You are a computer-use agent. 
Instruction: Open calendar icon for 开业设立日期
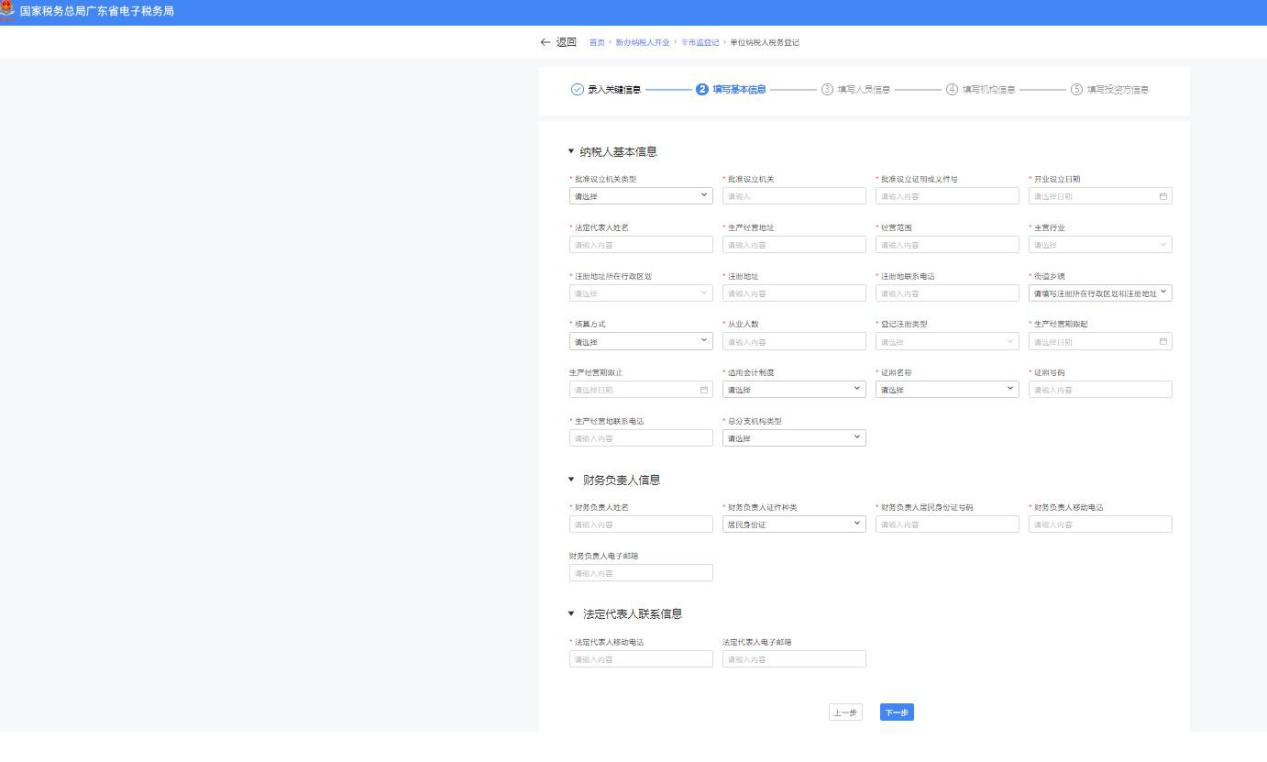[1163, 196]
